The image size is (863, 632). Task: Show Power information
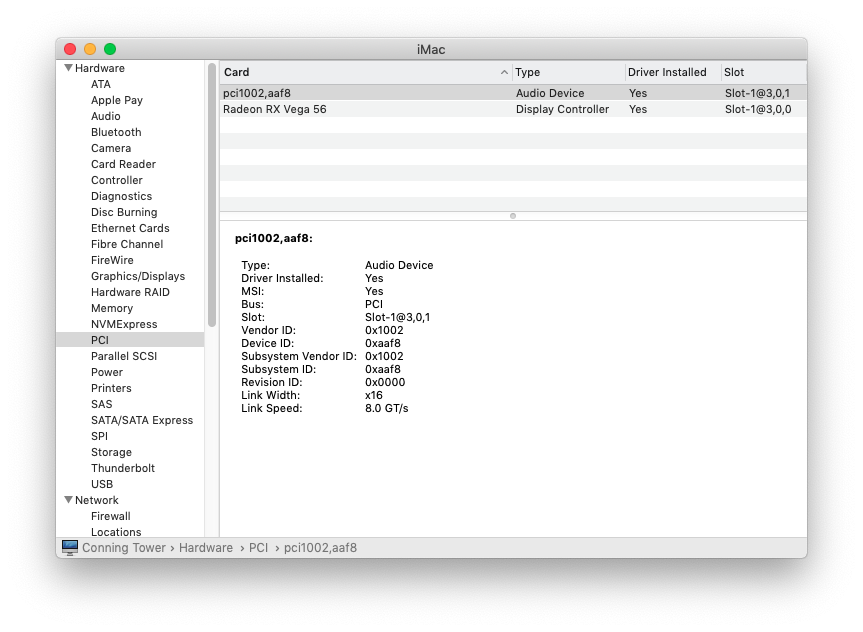(x=107, y=372)
